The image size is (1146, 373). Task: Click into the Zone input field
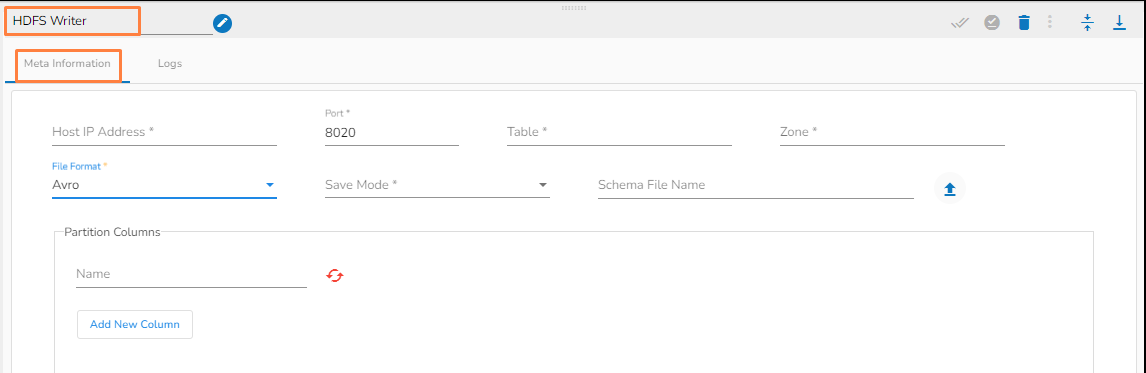(x=892, y=132)
